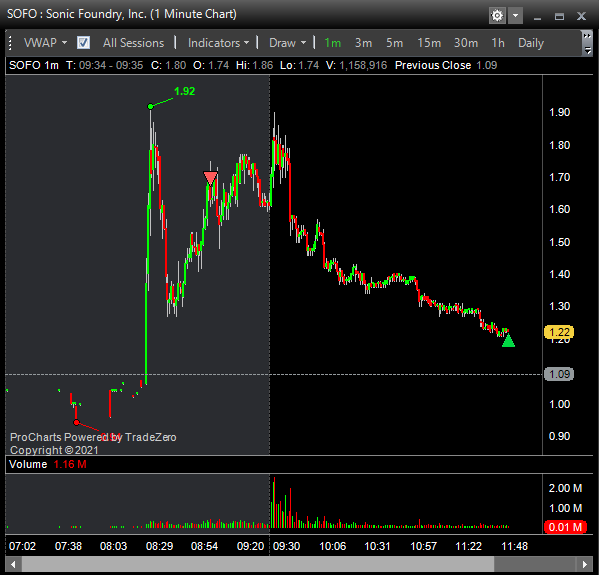Switch to the 1m timeframe
The width and height of the screenshot is (599, 575).
click(x=332, y=43)
